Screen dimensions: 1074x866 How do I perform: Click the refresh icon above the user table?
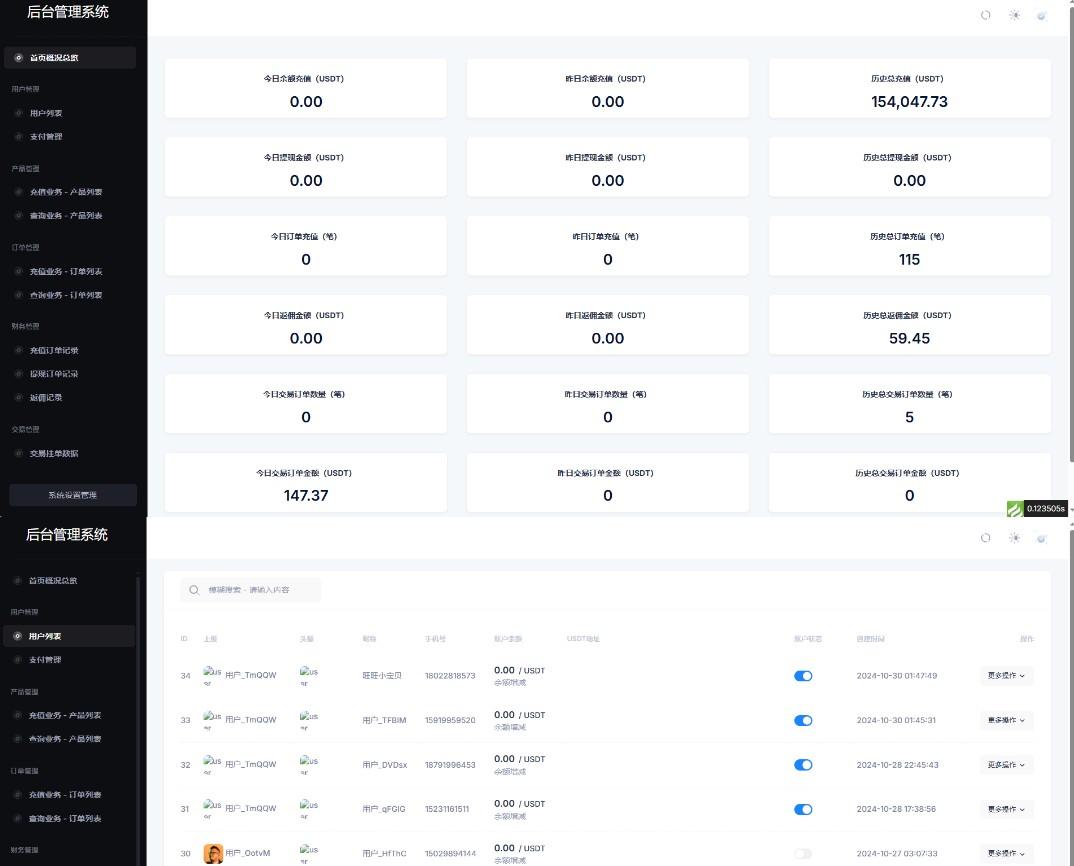coord(985,538)
